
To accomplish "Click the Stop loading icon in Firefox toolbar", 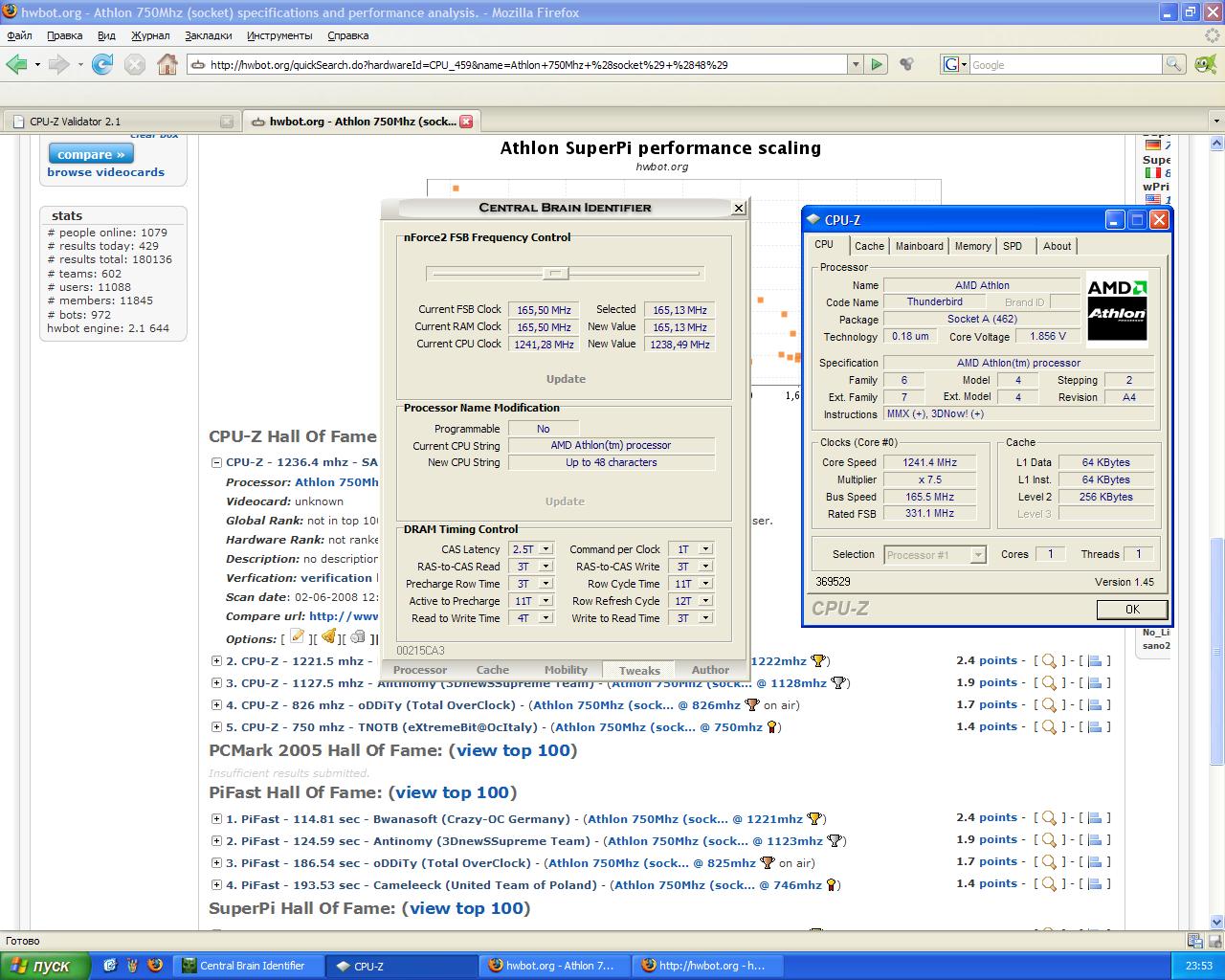I will [135, 64].
